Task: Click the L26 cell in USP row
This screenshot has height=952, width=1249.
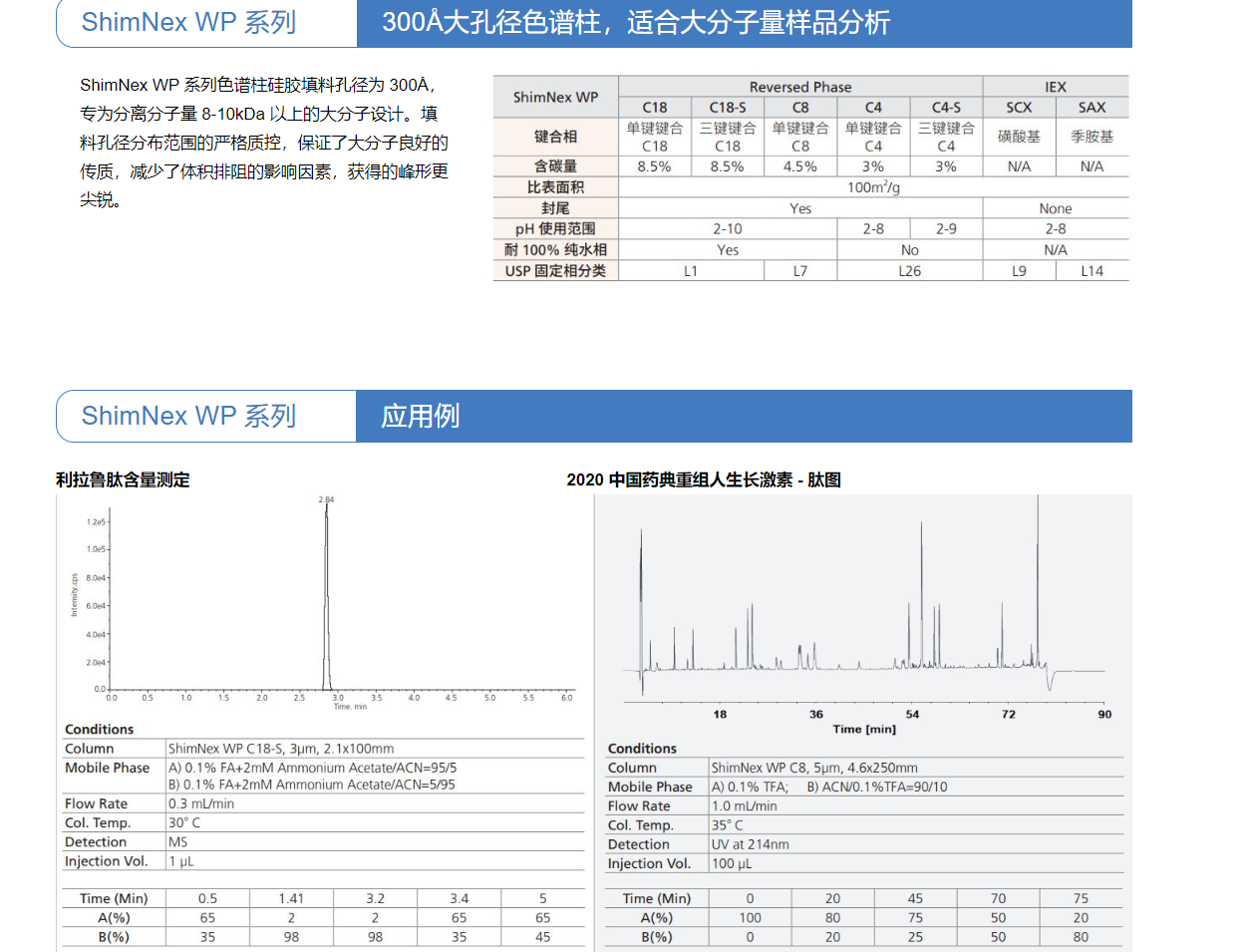Action: [x=909, y=271]
